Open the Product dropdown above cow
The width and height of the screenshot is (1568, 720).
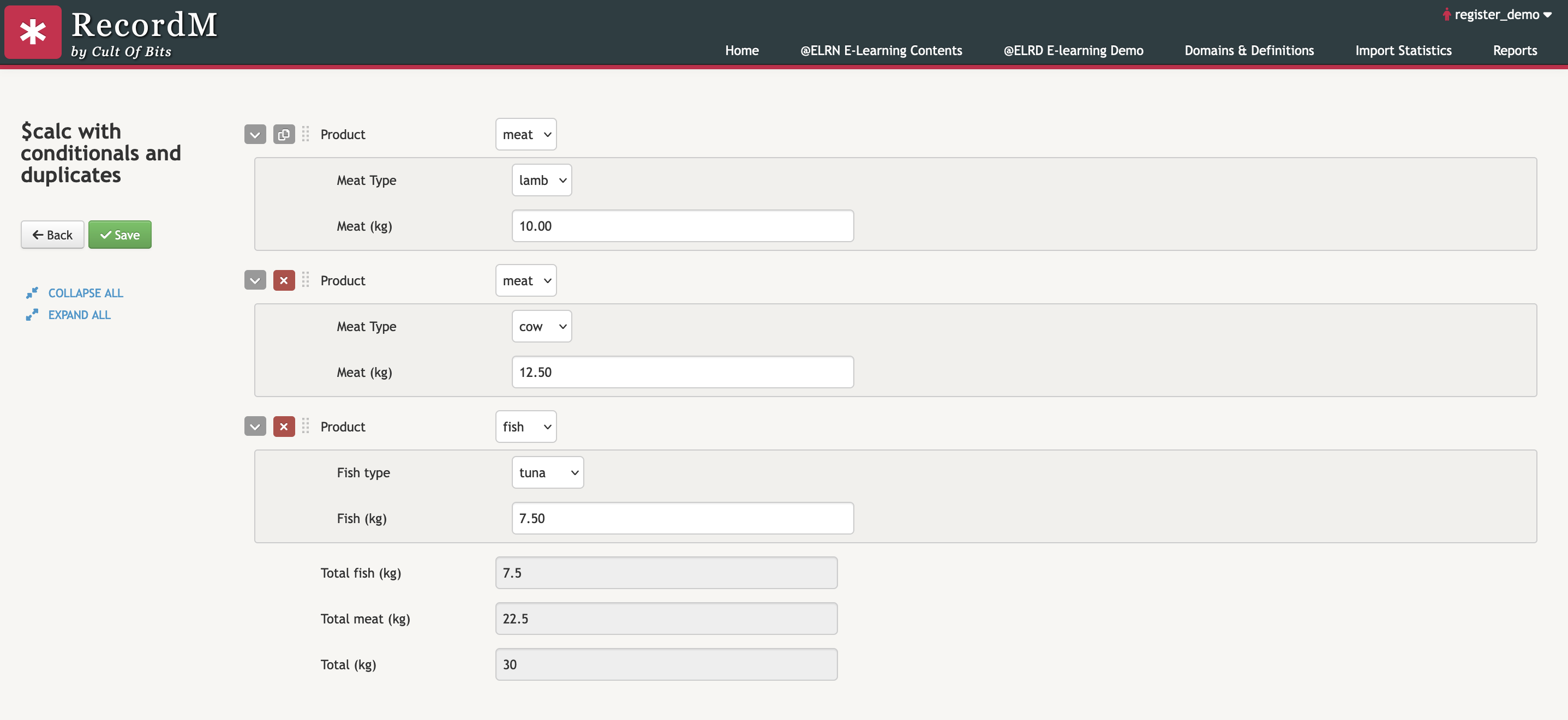pyautogui.click(x=526, y=280)
